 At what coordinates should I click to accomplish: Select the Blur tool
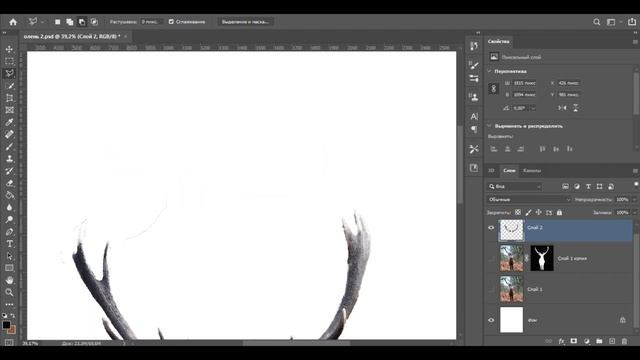(9, 207)
